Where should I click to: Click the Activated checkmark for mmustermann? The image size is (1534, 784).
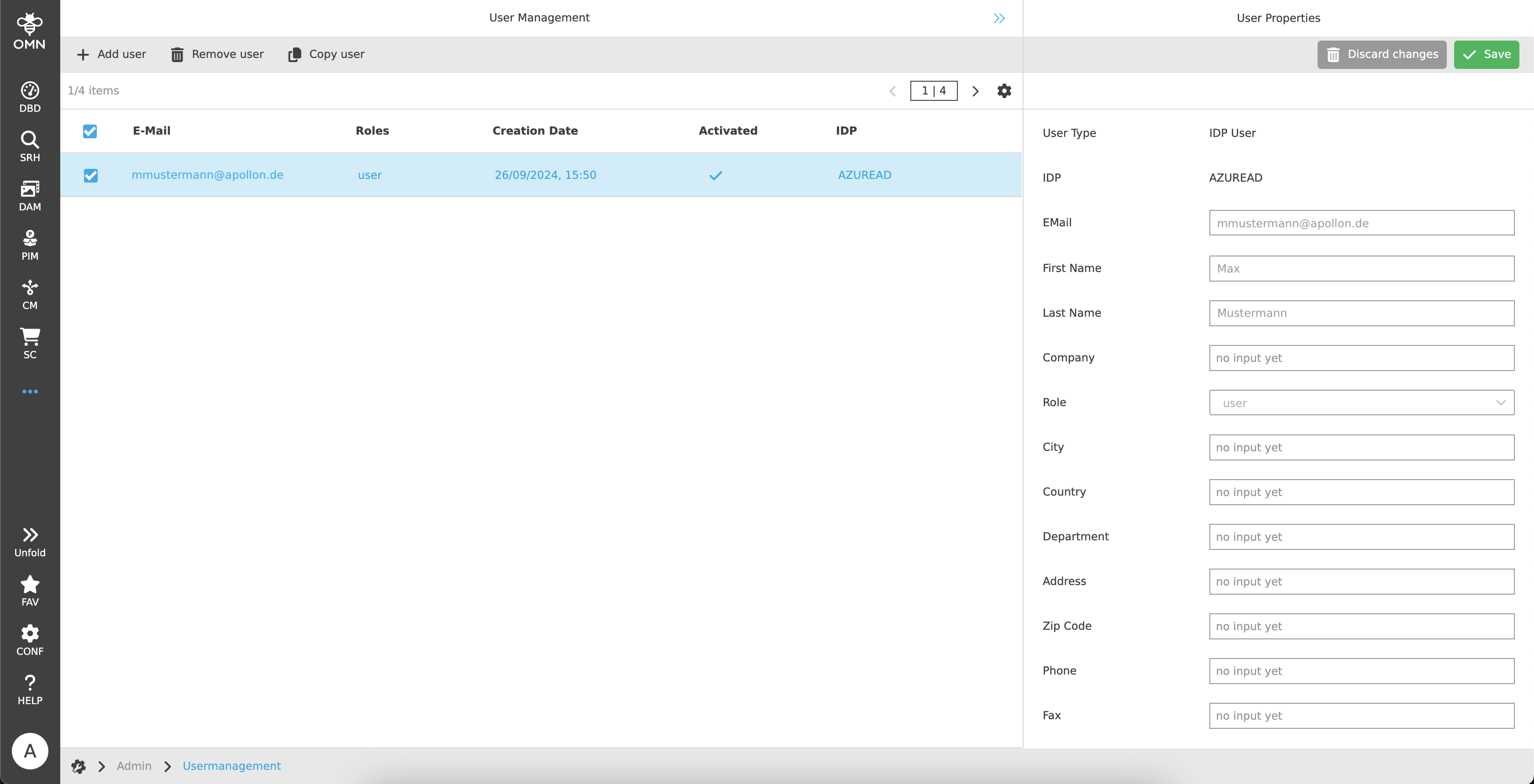tap(715, 175)
